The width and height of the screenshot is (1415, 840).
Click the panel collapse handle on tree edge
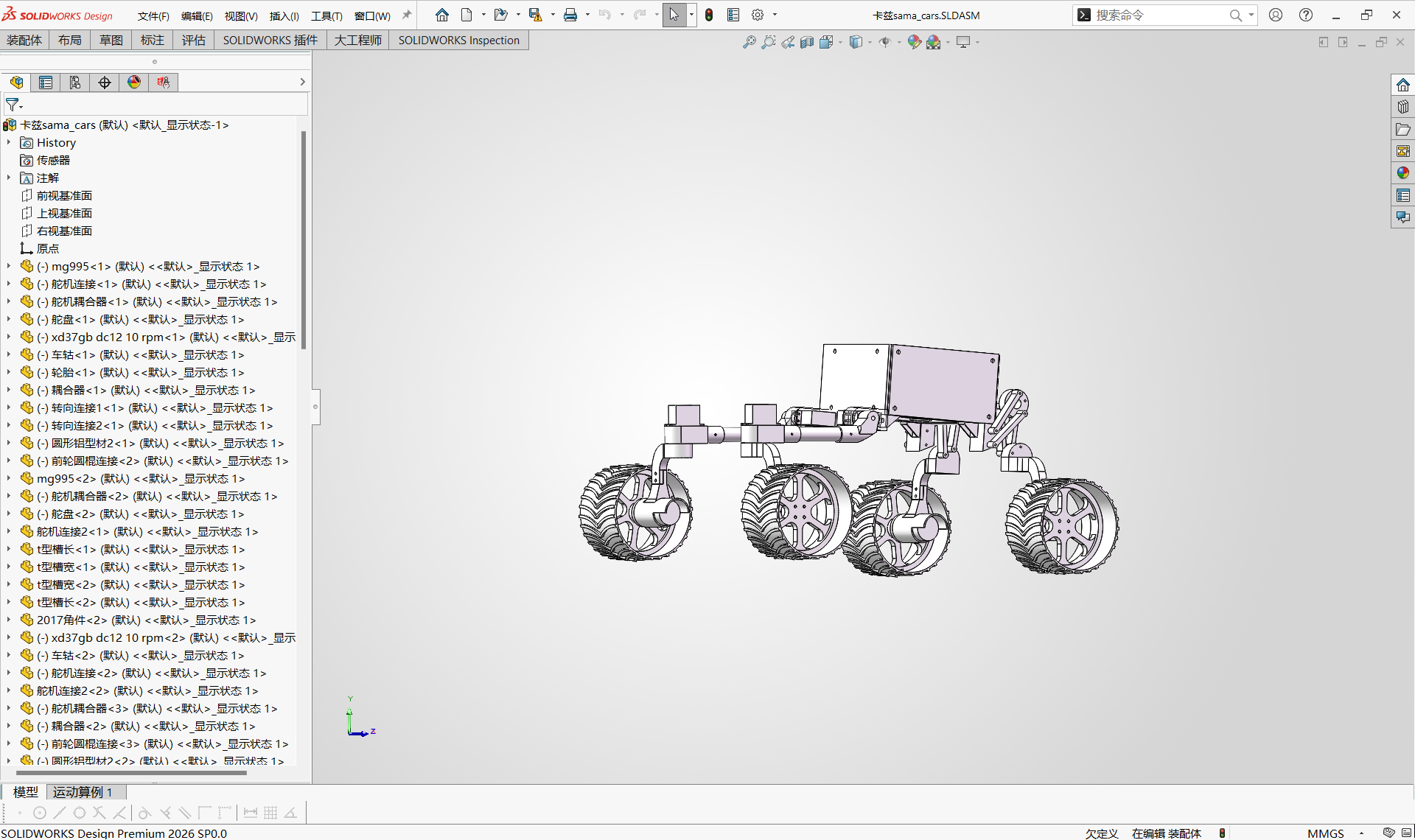point(315,407)
